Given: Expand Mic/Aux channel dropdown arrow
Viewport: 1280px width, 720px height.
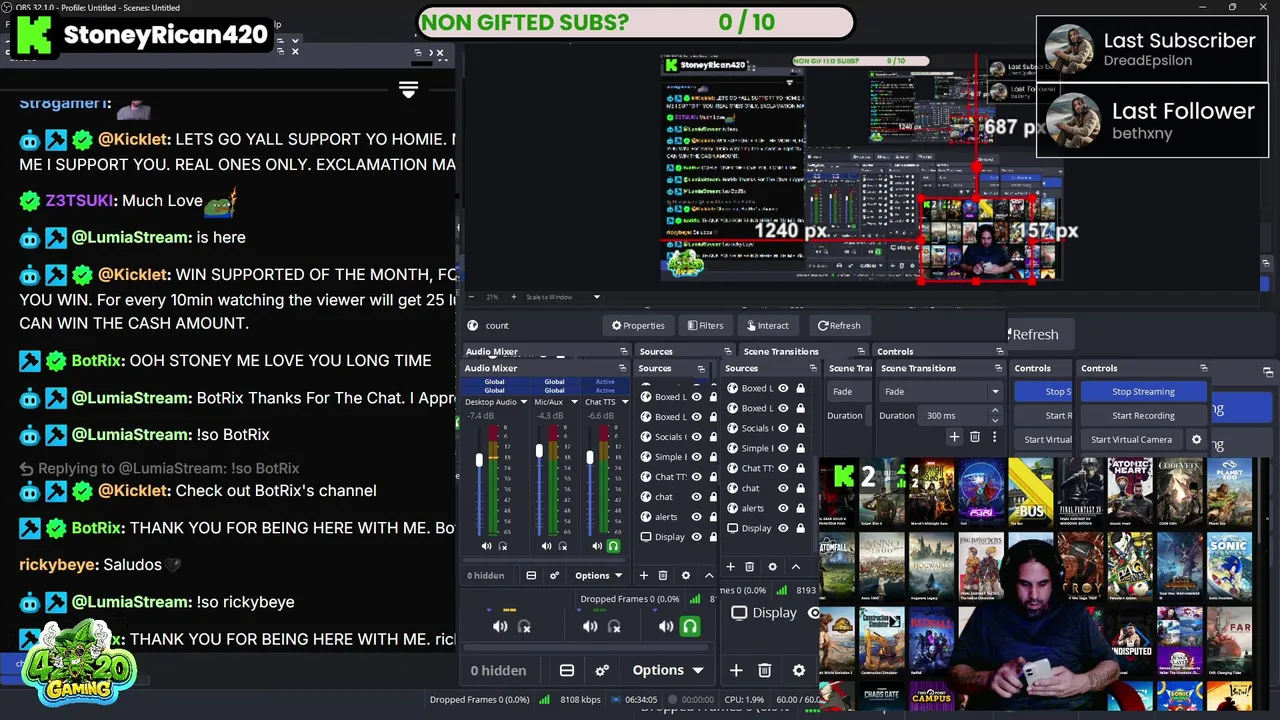Looking at the screenshot, I should pyautogui.click(x=574, y=402).
